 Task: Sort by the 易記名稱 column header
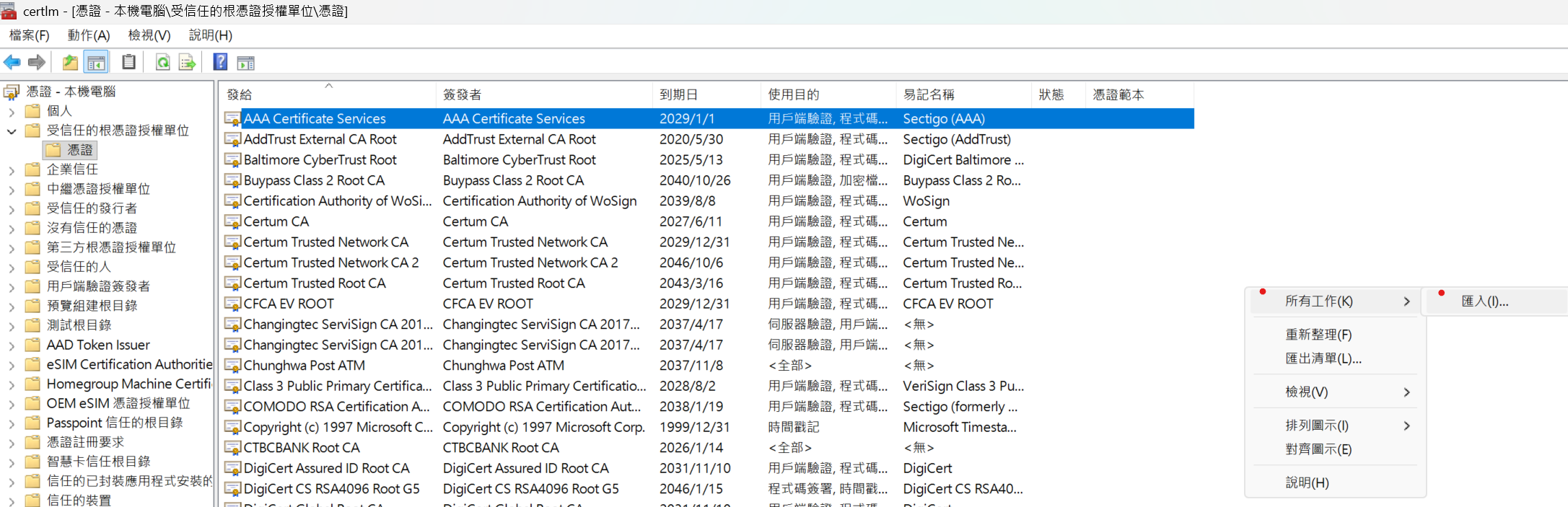point(964,94)
